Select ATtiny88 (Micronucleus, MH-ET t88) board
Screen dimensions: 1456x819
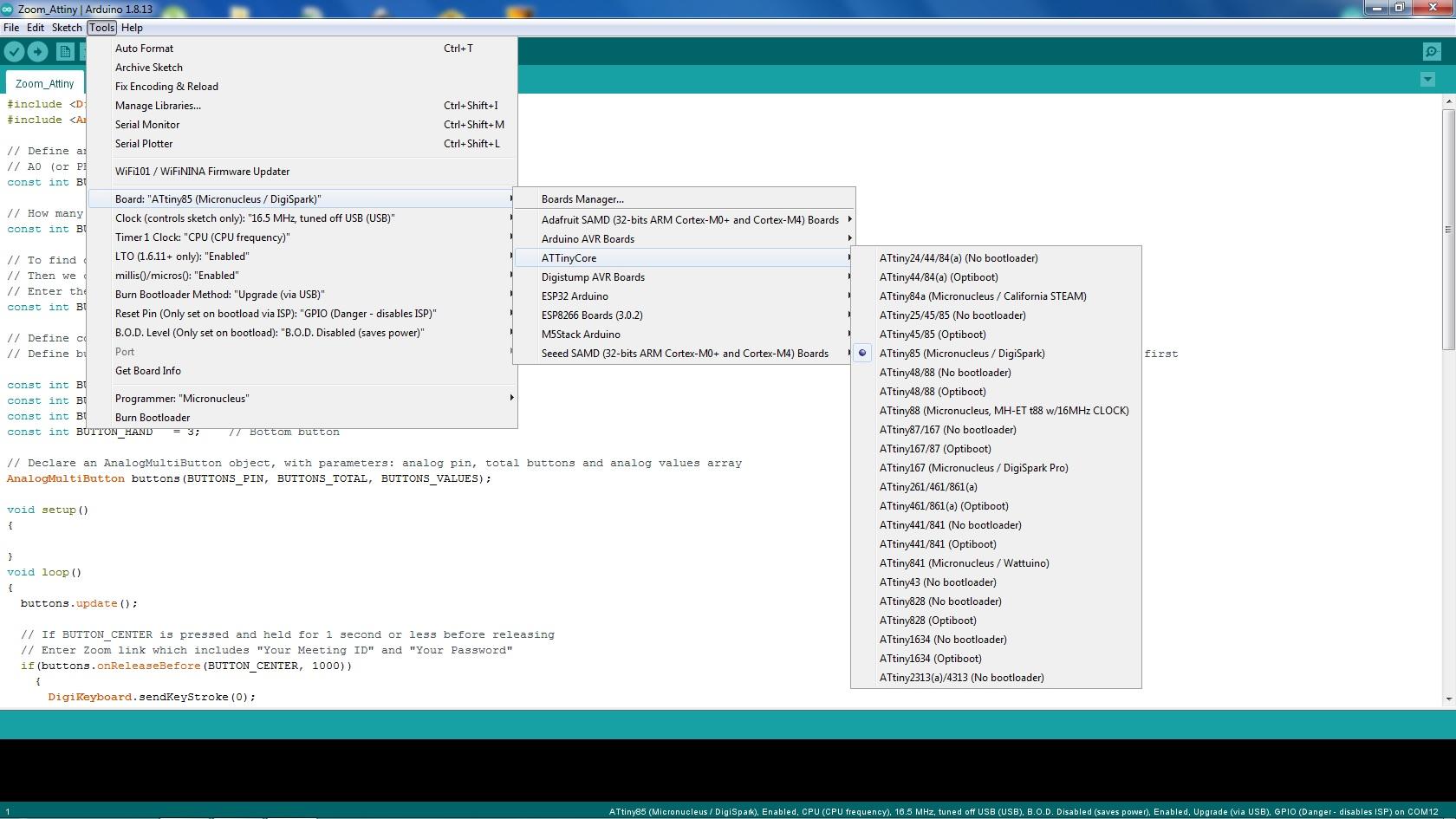[996, 411]
